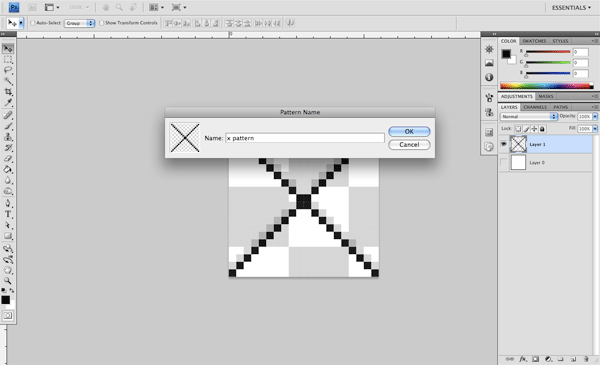Select the Adjustments tab
This screenshot has width=600, height=365.
tap(517, 96)
